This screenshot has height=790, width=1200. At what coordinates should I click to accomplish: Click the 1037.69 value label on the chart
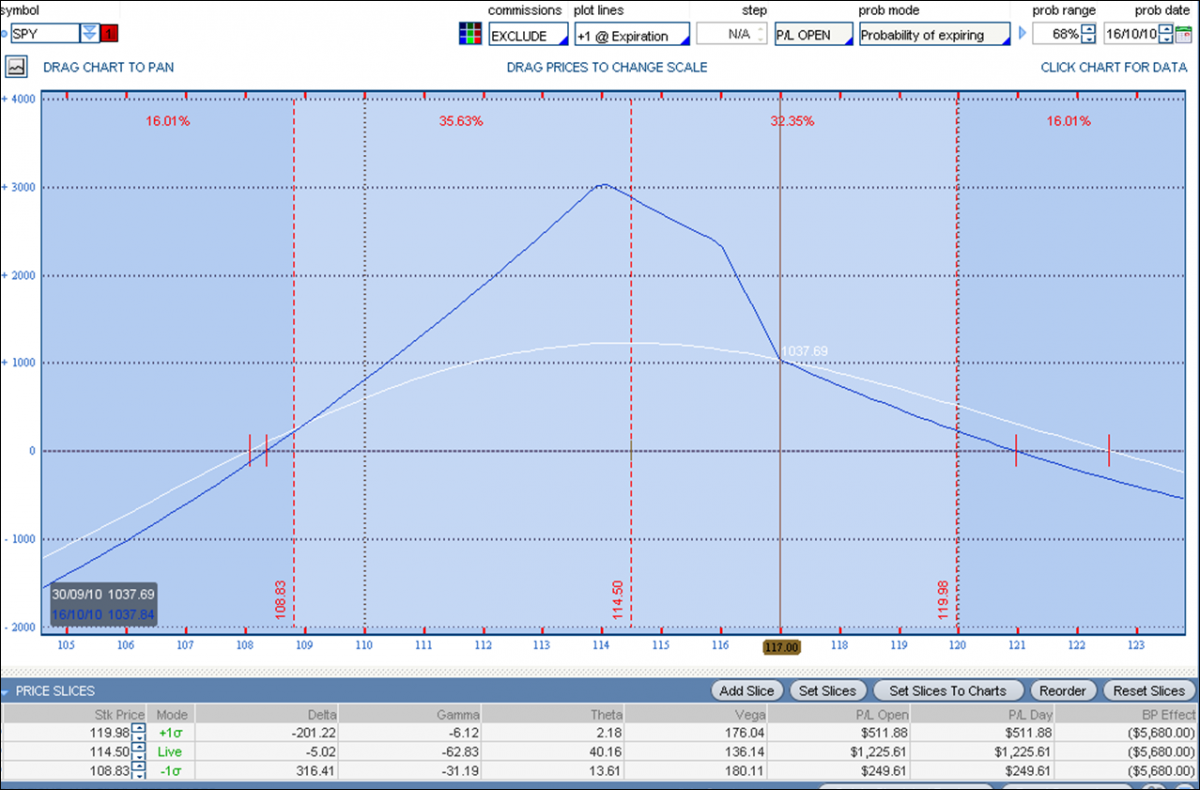pyautogui.click(x=804, y=351)
